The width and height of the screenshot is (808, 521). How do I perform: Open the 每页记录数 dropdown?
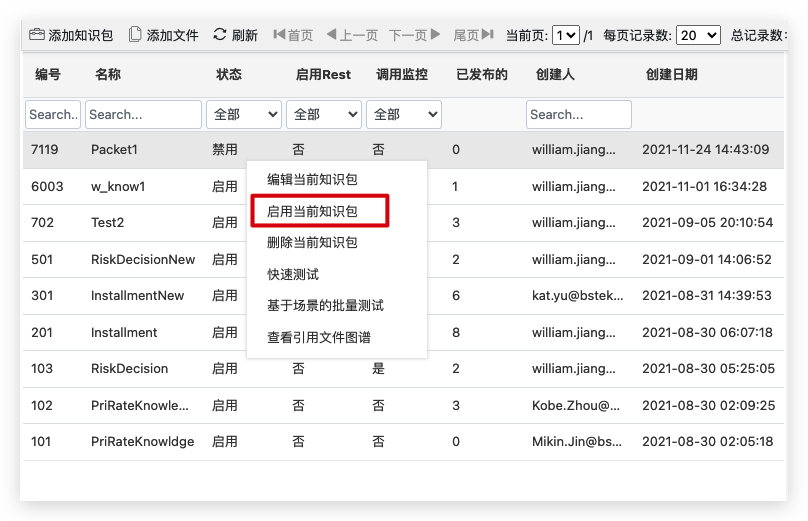(x=698, y=35)
